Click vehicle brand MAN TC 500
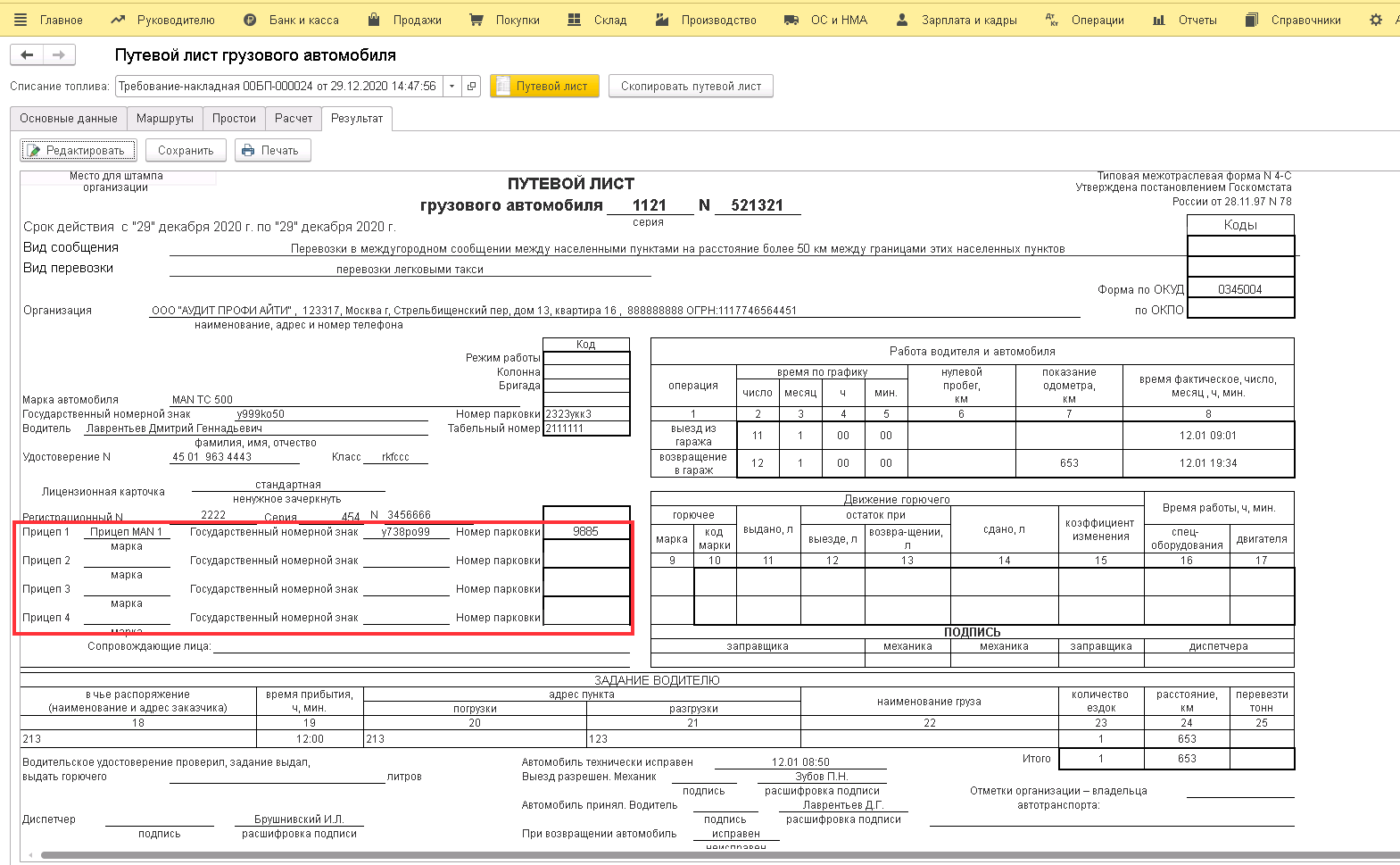1400x865 pixels. (x=203, y=400)
